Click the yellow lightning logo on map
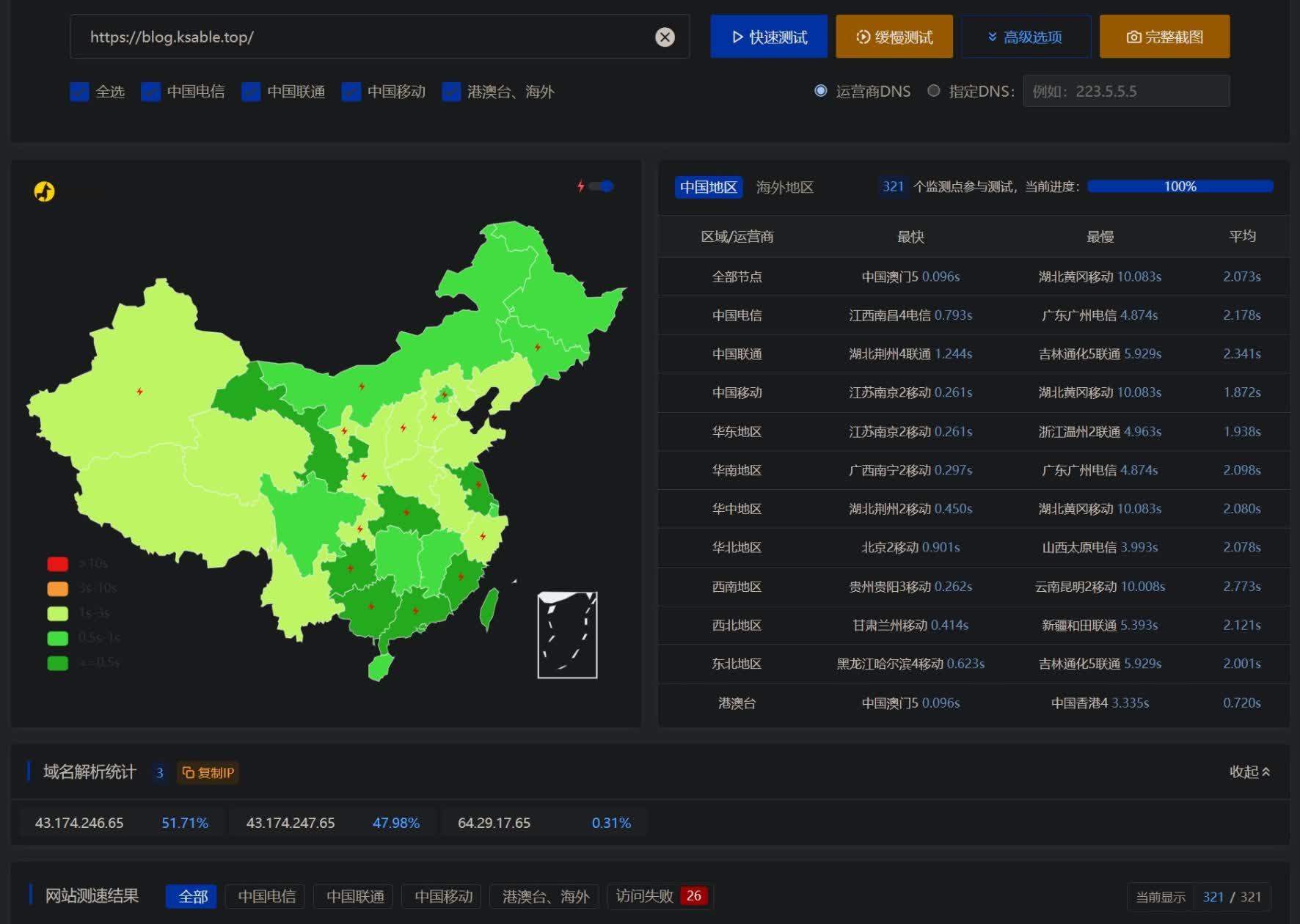 pos(44,191)
